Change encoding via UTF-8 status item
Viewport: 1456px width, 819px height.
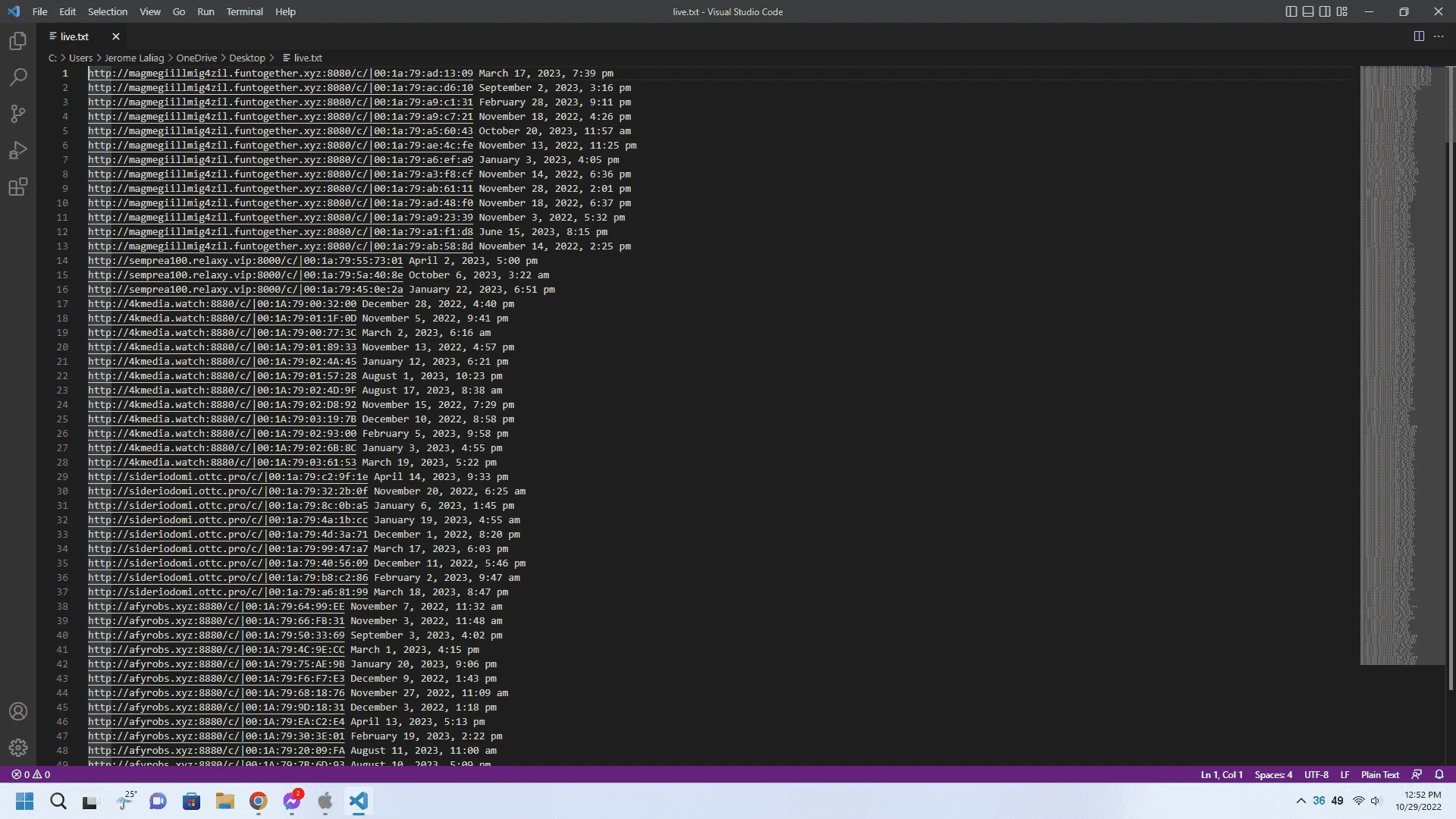(1316, 775)
